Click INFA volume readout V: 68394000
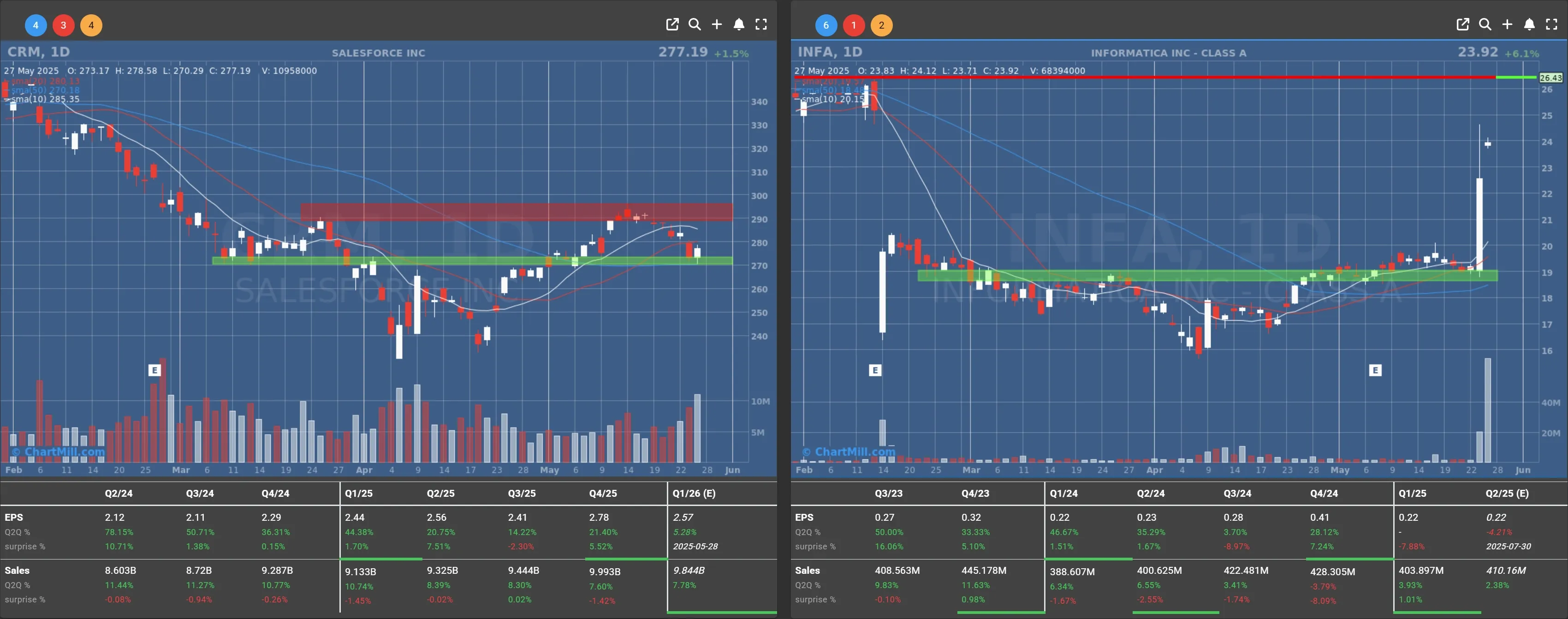Screen dimensions: 1568x619 pyautogui.click(x=1057, y=71)
